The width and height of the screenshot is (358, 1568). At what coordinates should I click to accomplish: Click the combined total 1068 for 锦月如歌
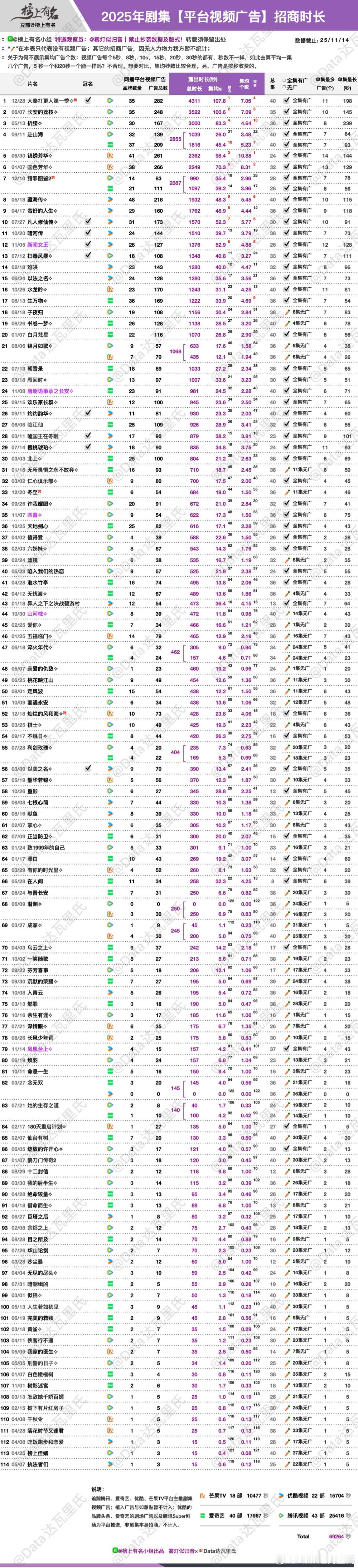175,351
